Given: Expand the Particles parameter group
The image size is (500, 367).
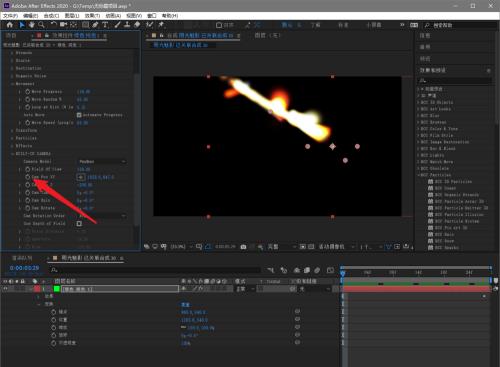Looking at the screenshot, I should [12, 138].
